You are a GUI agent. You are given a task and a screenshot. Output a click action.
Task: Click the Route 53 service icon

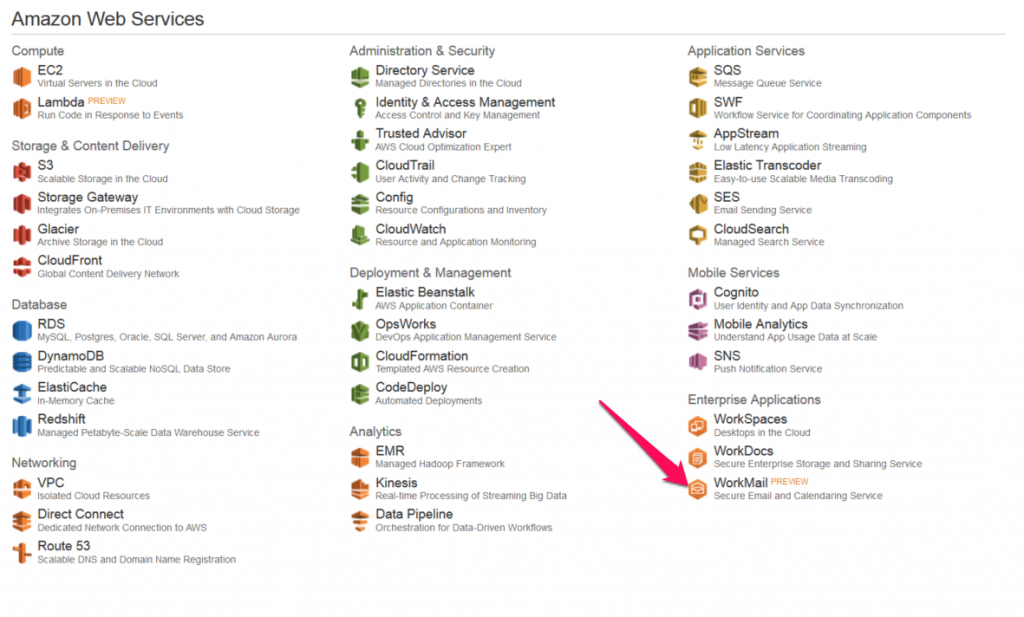click(22, 552)
